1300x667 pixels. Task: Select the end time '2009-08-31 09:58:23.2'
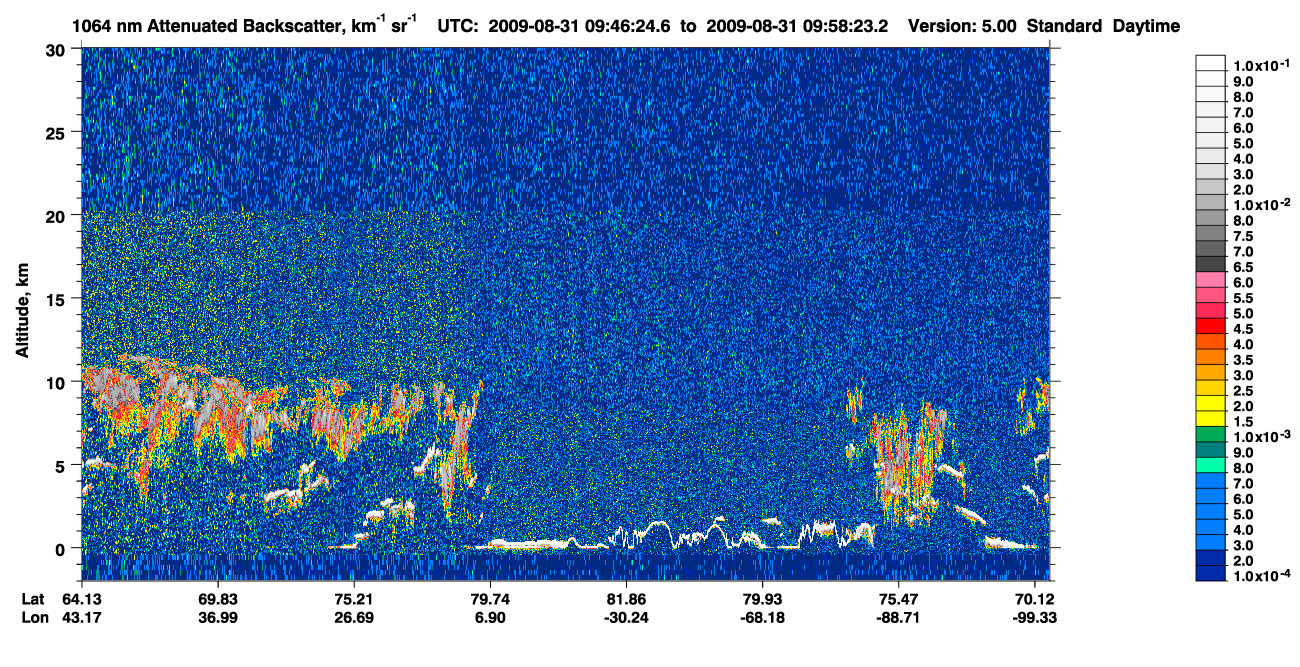(798, 25)
